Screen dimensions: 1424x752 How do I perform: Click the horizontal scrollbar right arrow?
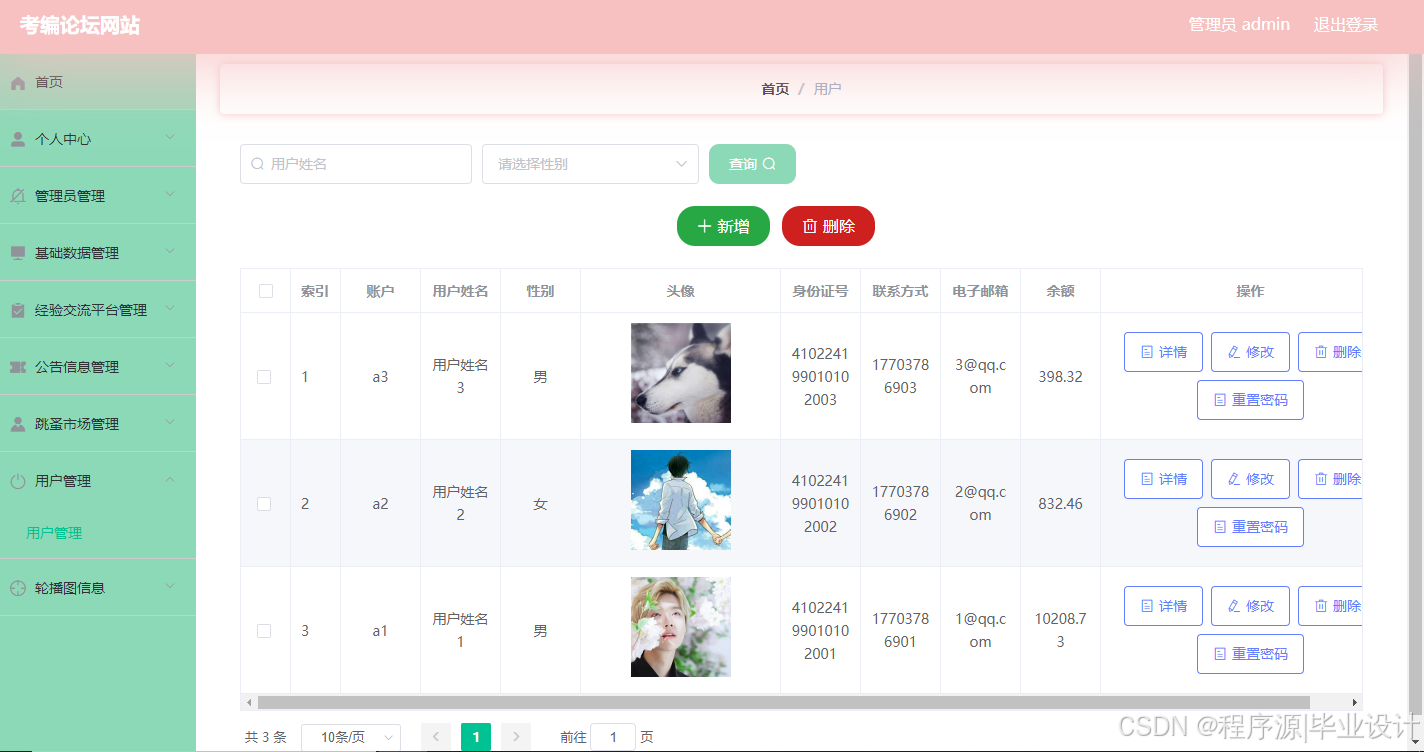(x=1355, y=703)
